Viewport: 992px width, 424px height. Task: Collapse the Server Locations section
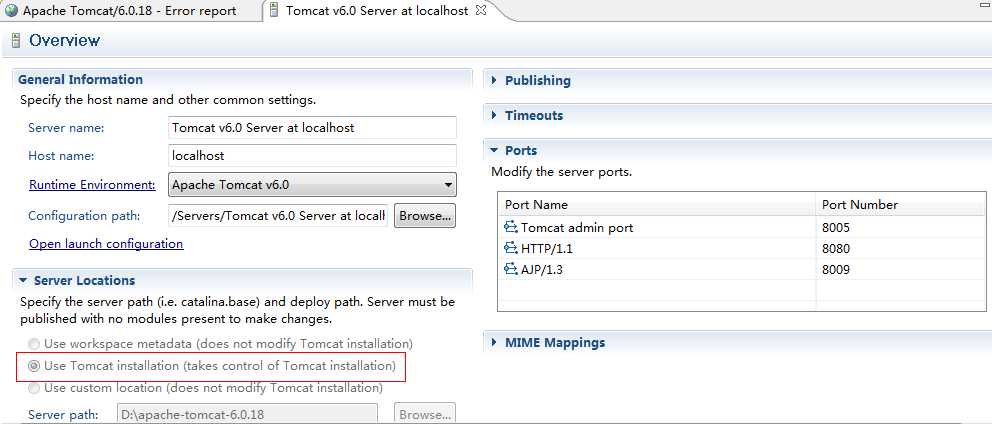coord(23,280)
